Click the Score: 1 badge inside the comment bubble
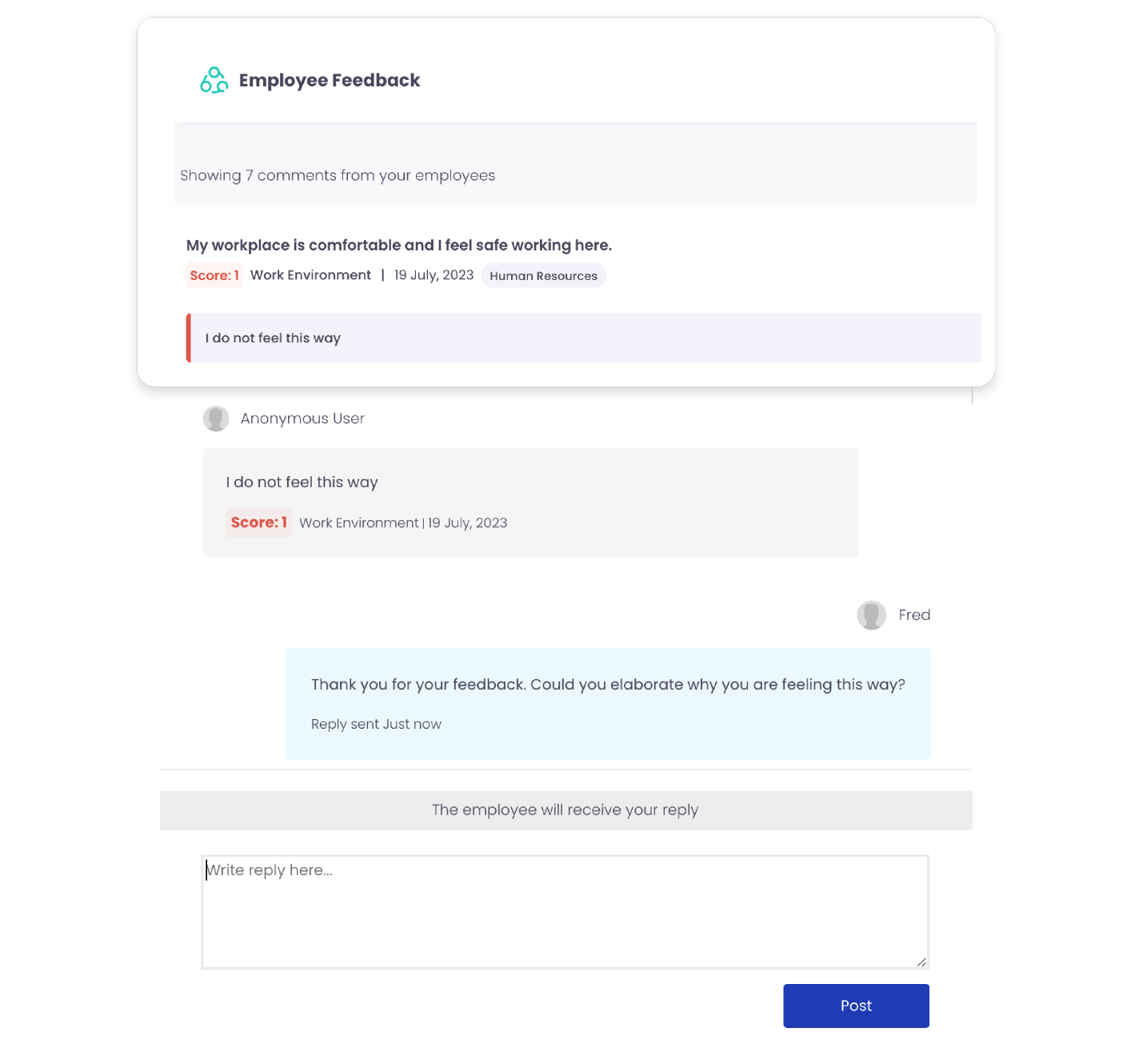1135x1064 pixels. pyautogui.click(x=258, y=522)
